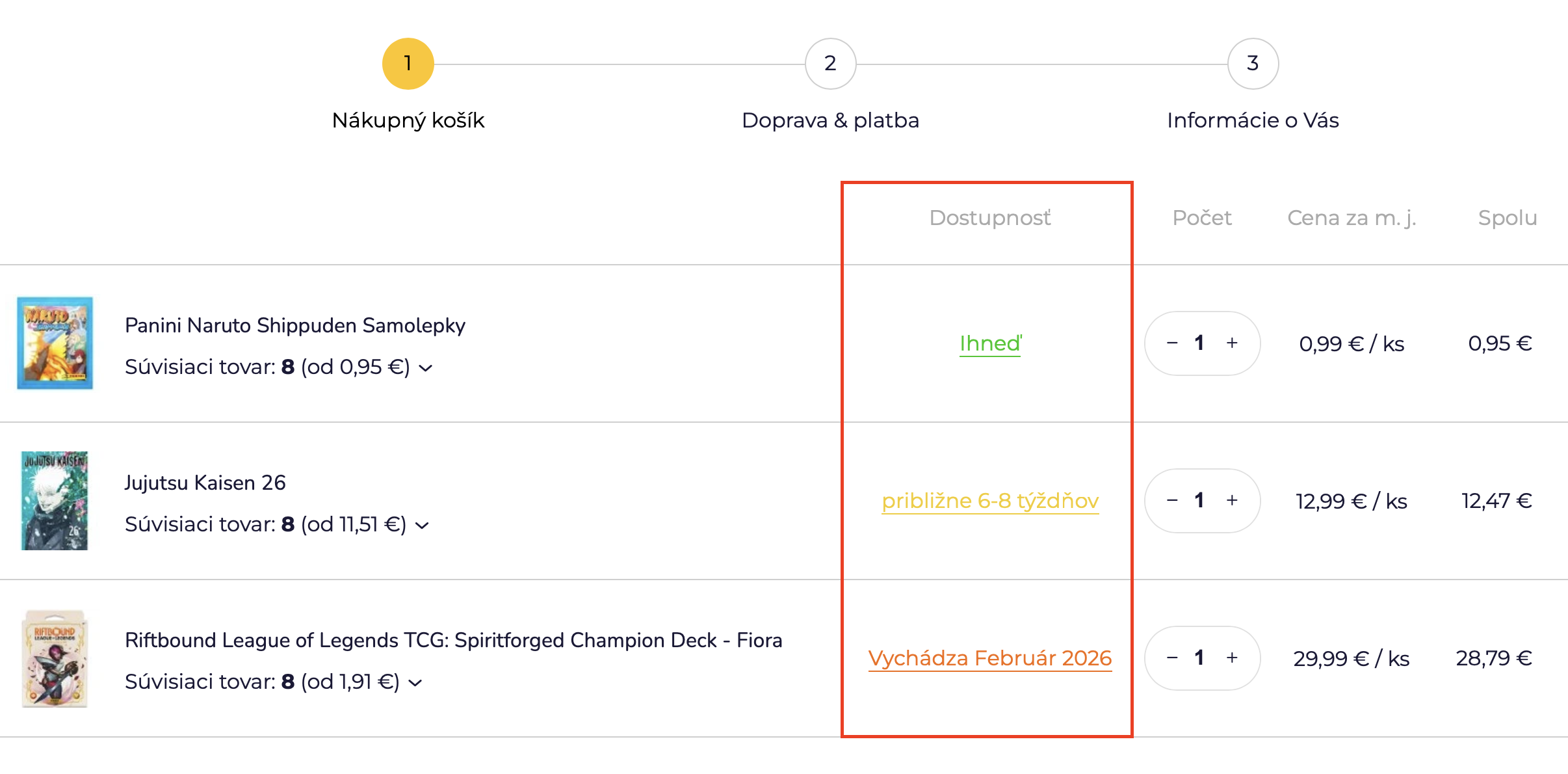Expand related goods under Riftbound Fiora deck
1568x774 pixels.
415,683
